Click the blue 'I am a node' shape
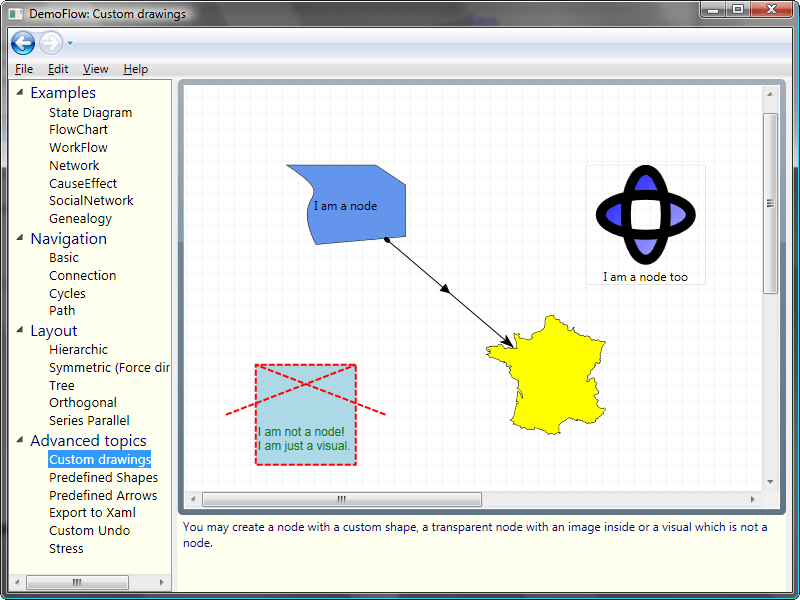The height and width of the screenshot is (600, 800). coord(345,205)
